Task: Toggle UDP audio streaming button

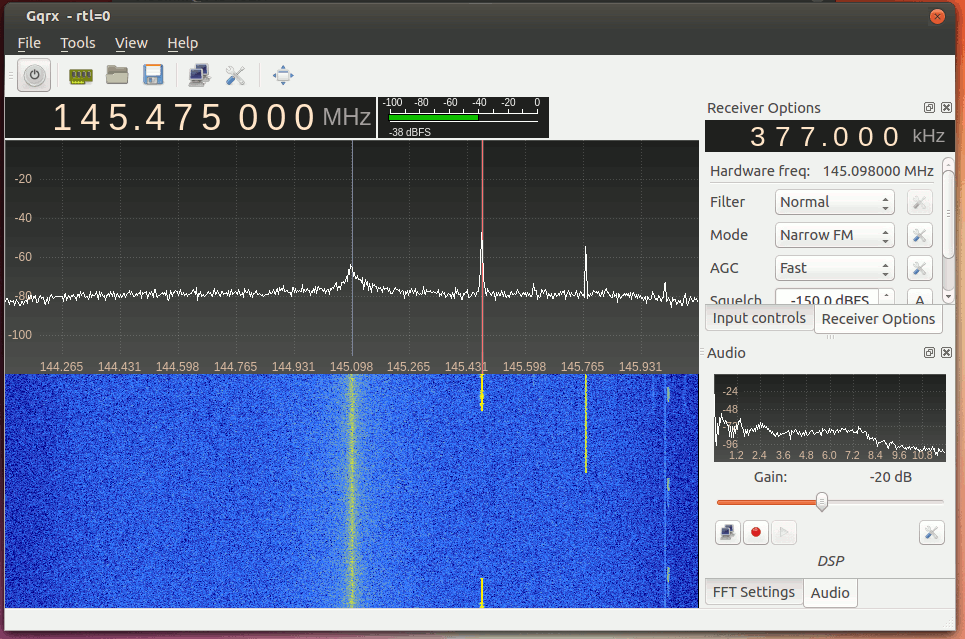Action: [727, 532]
